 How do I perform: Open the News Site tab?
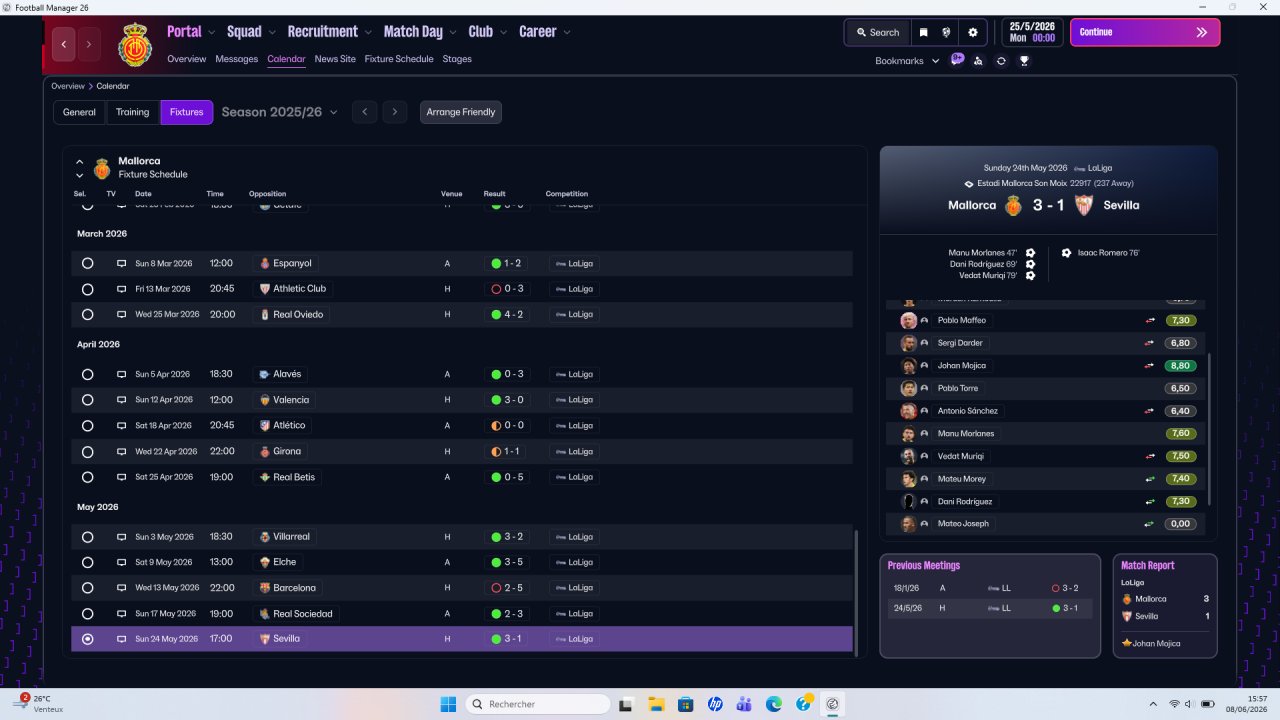pos(335,59)
